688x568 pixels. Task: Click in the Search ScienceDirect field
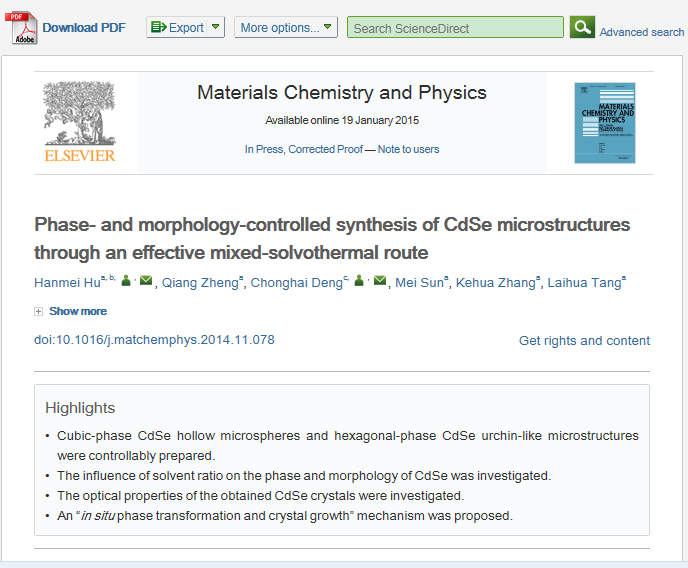point(455,28)
